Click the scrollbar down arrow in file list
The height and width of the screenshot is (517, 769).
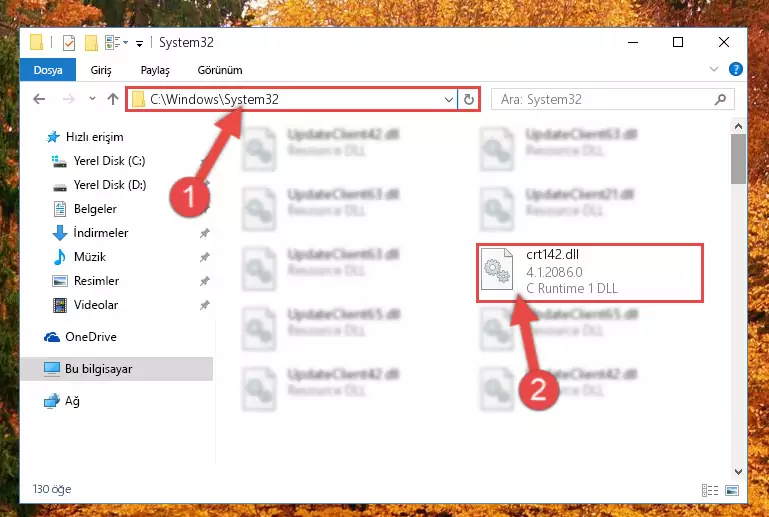(738, 472)
